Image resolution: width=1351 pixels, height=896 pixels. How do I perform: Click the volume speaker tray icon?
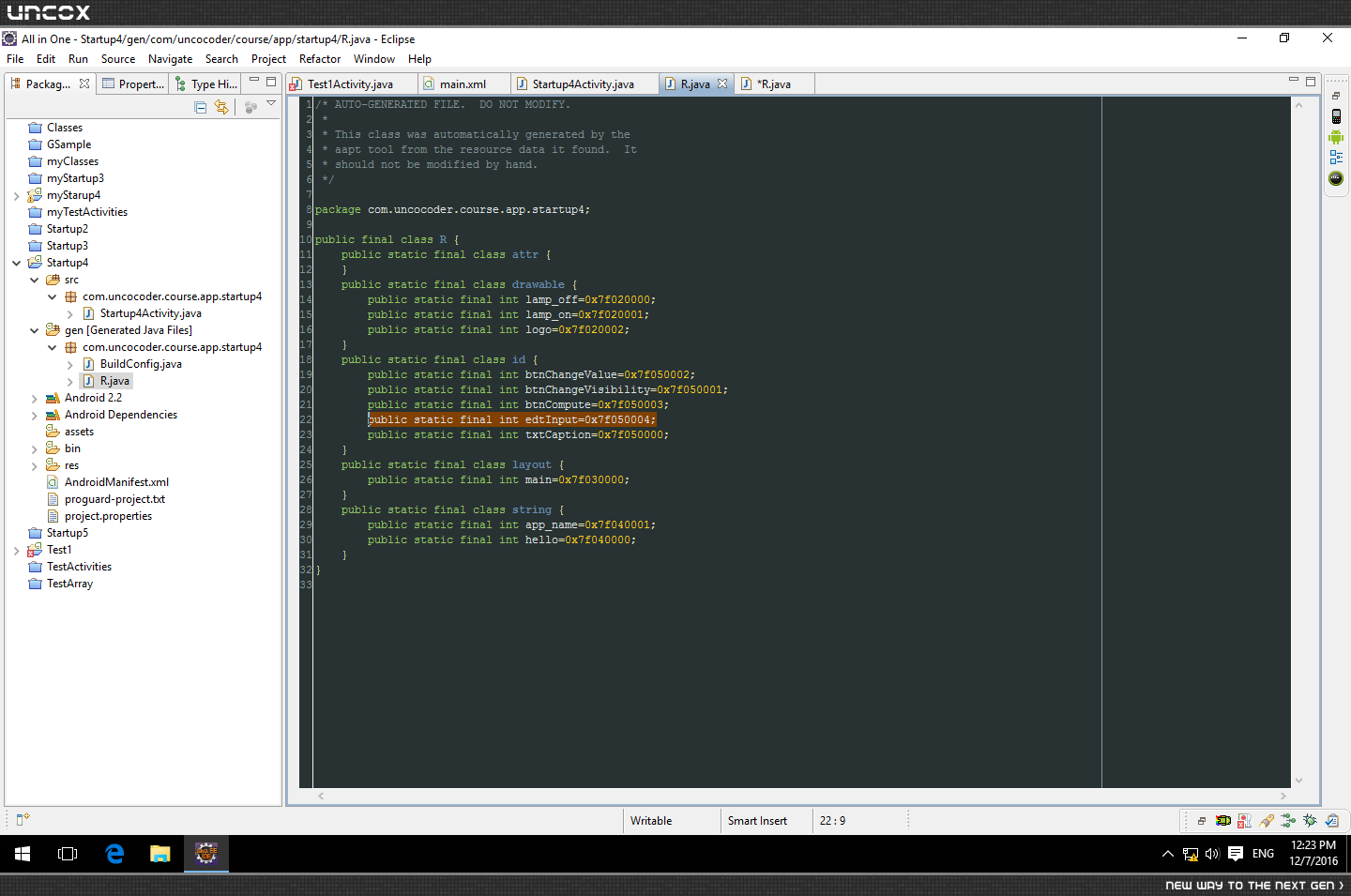click(1212, 854)
